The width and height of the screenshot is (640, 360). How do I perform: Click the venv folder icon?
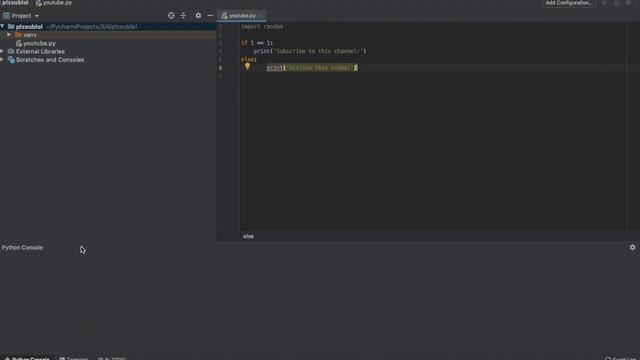pyautogui.click(x=18, y=35)
